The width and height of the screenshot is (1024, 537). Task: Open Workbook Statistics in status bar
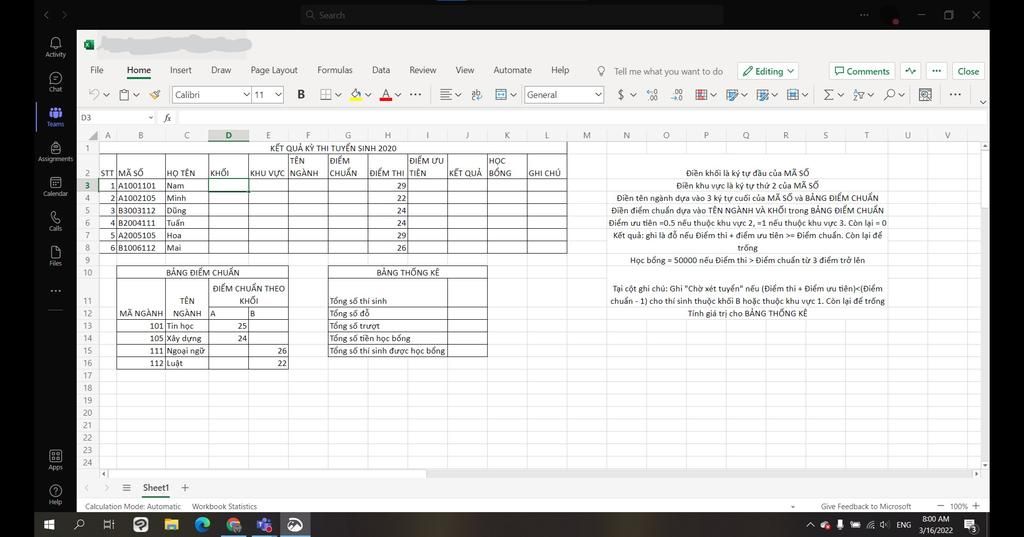click(x=224, y=506)
